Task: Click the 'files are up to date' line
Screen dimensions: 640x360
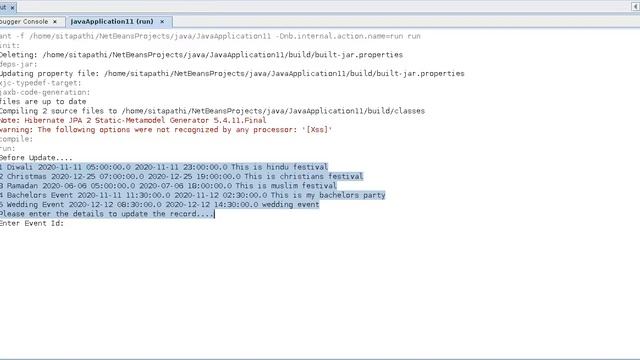Action: 43,101
